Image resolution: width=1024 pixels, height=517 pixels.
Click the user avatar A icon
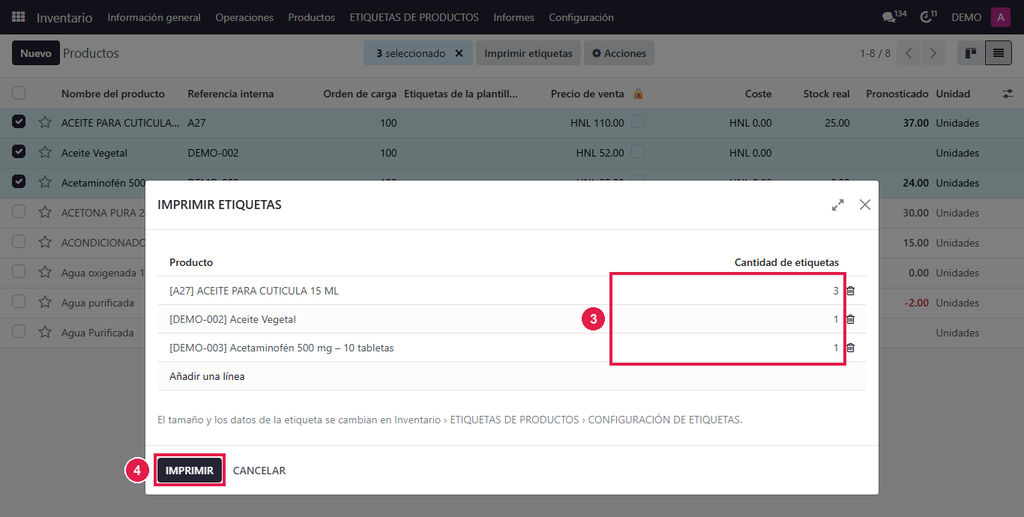tap(1000, 17)
